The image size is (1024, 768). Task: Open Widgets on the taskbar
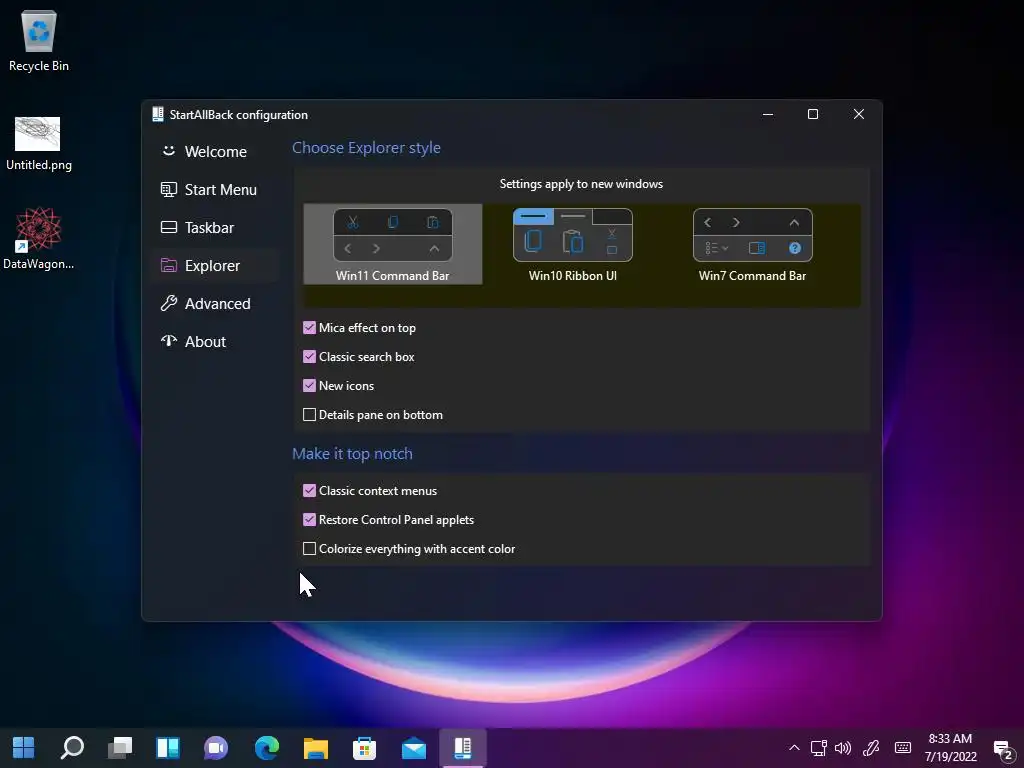[x=168, y=748]
